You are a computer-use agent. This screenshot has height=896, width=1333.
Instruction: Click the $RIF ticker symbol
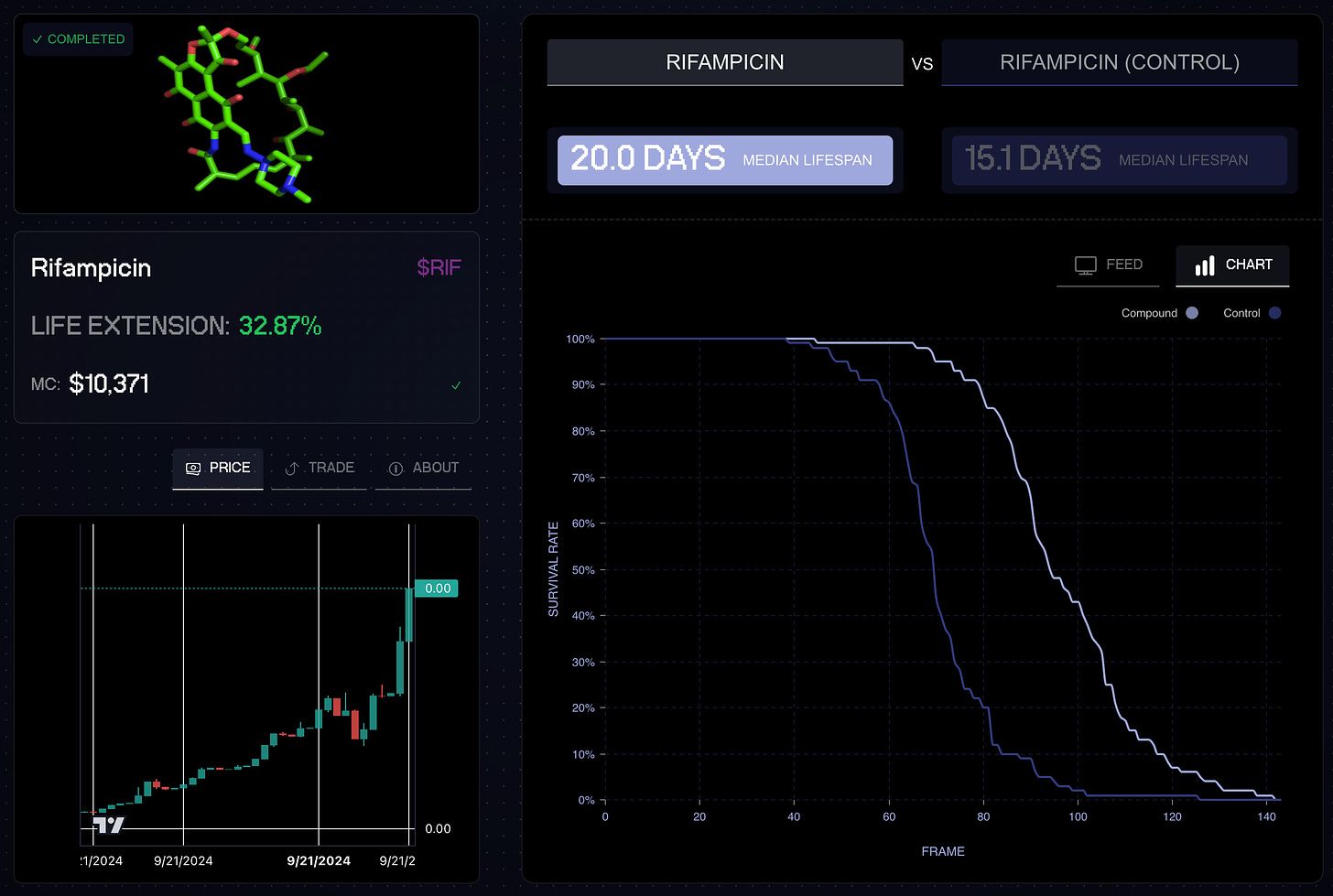(439, 267)
